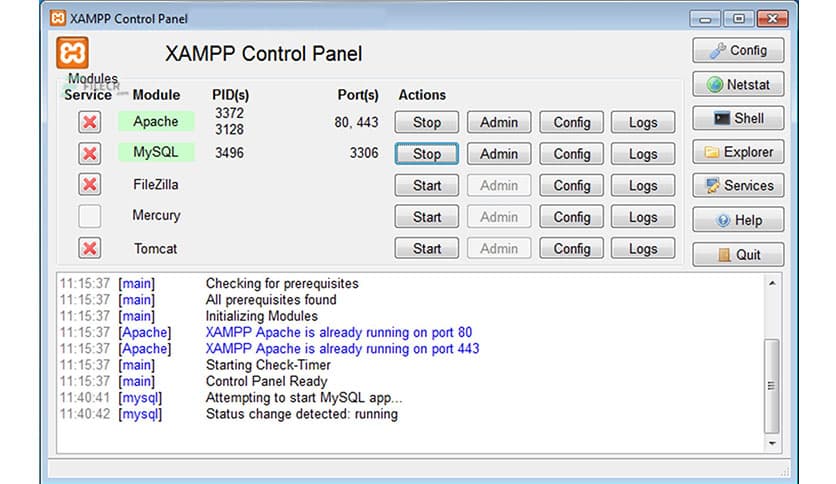Image resolution: width=836 pixels, height=484 pixels.
Task: Open Mercury Config options
Action: click(572, 216)
